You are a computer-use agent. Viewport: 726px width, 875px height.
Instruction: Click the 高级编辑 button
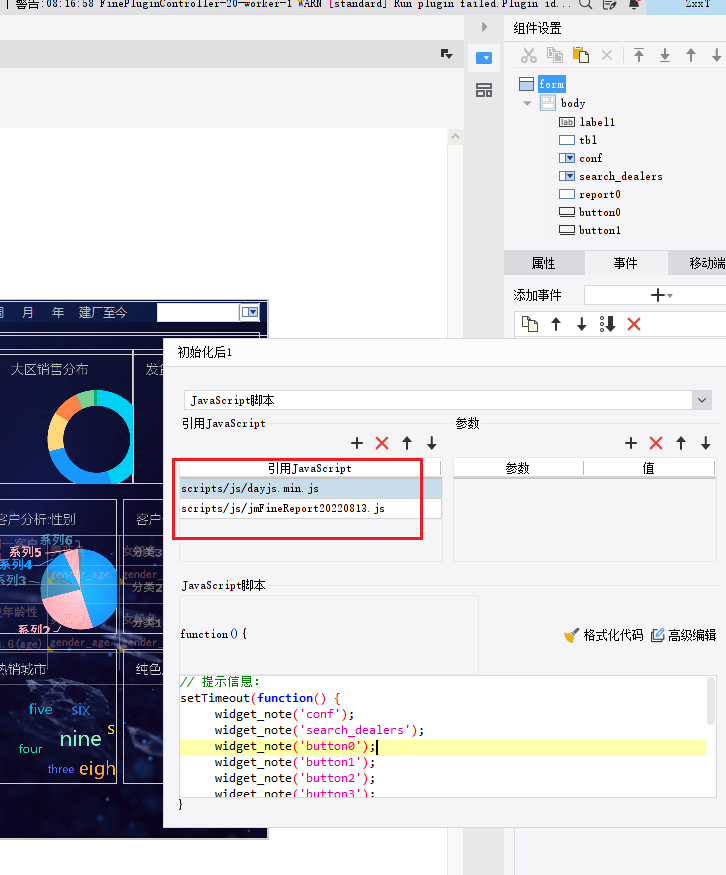[684, 635]
